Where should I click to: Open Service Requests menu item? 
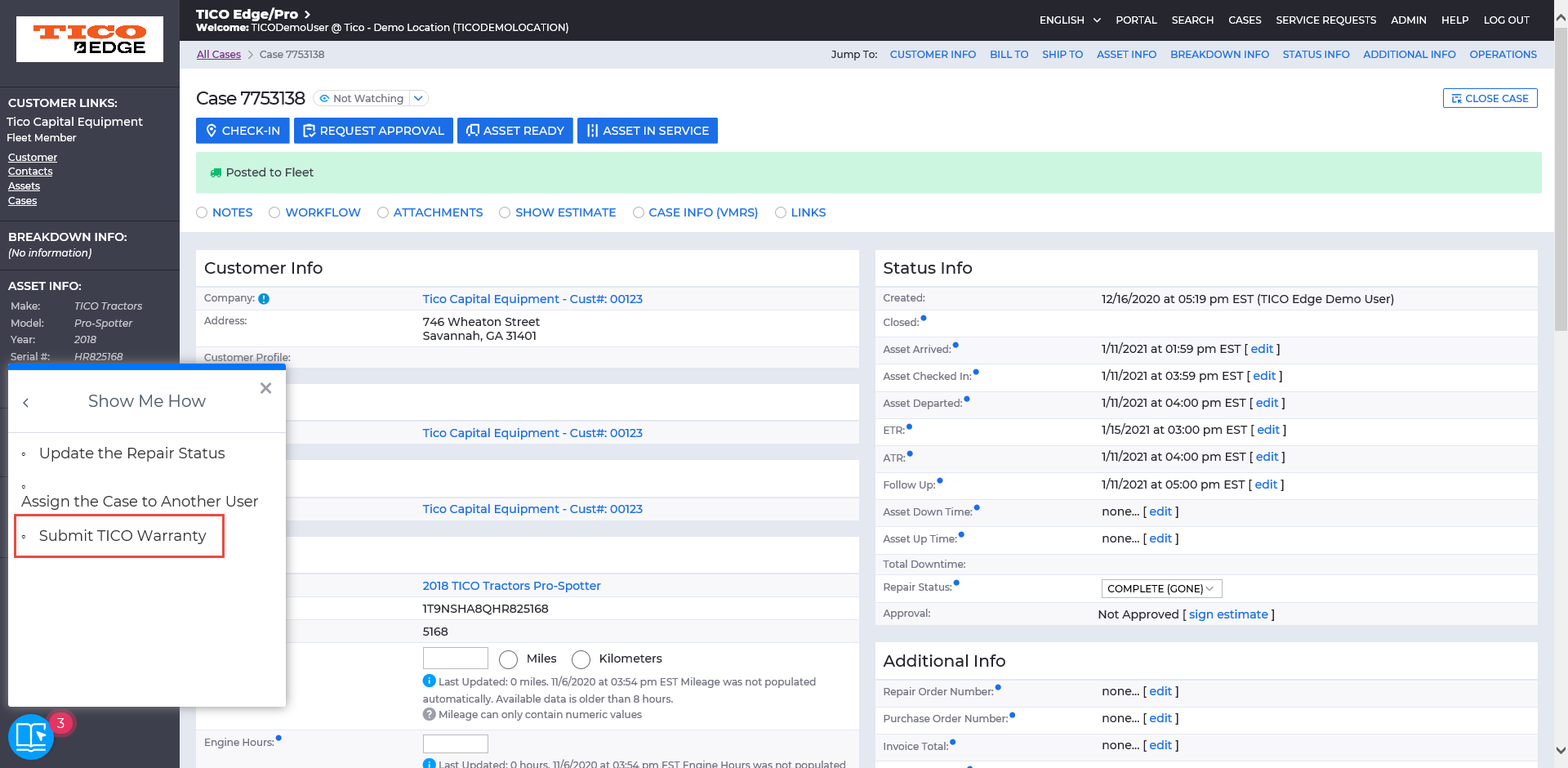coord(1325,20)
